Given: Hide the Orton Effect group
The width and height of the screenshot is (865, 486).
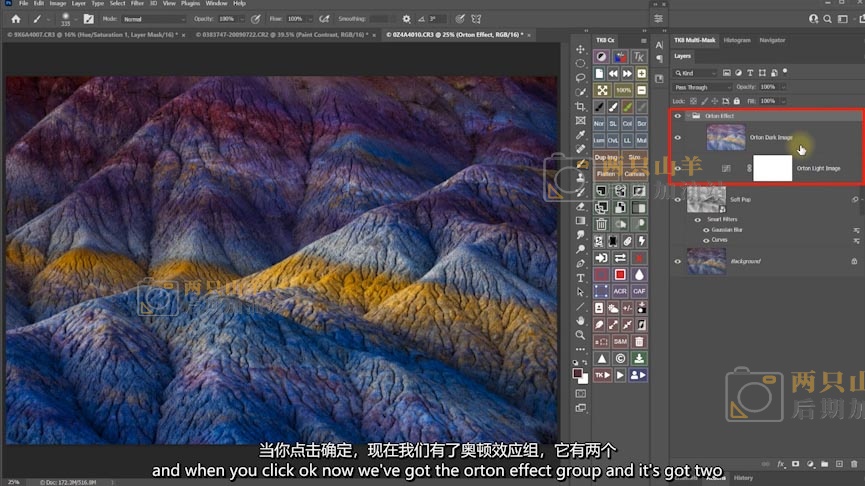Looking at the screenshot, I should click(678, 116).
